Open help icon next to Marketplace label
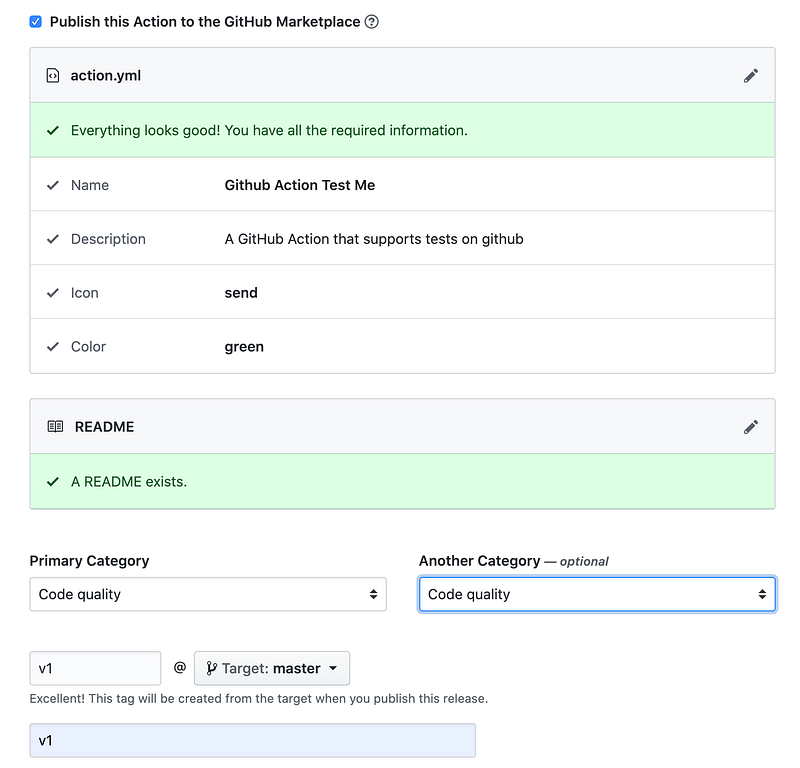Image resolution: width=800 pixels, height=768 pixels. coord(371,22)
